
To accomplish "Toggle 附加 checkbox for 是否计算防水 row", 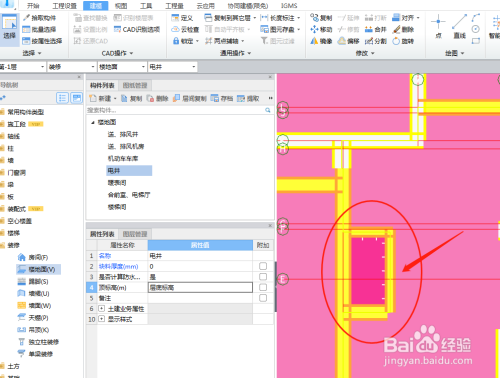I will coord(263,277).
